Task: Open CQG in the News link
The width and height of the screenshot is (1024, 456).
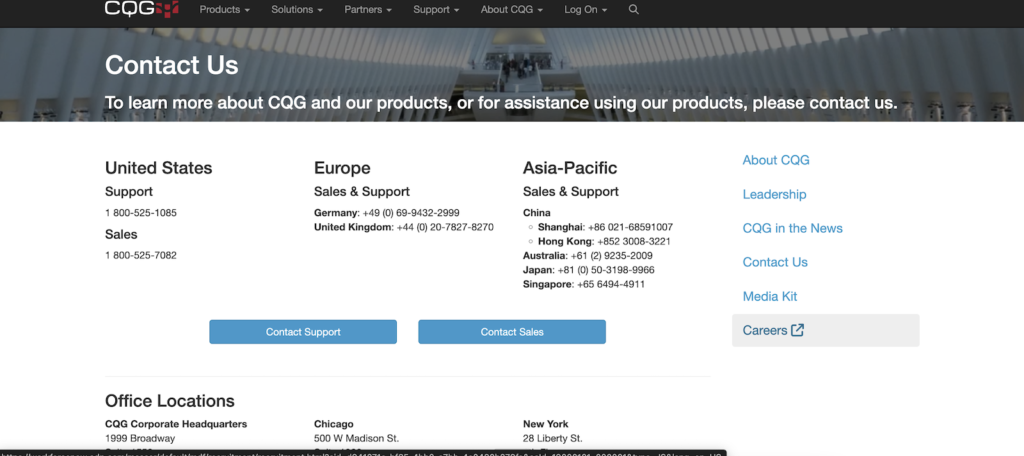Action: click(x=792, y=228)
